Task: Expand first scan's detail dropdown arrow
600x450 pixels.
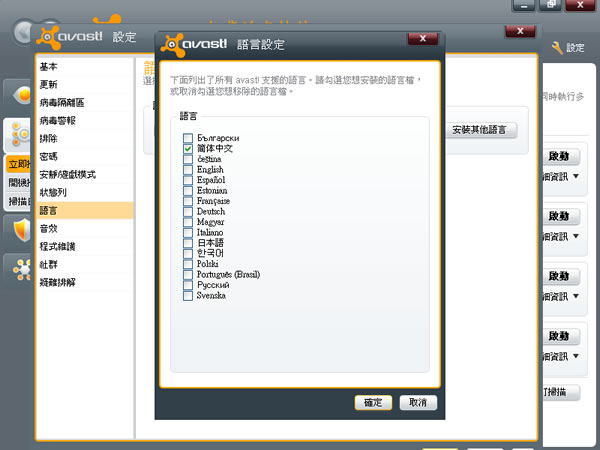Action: tap(576, 176)
